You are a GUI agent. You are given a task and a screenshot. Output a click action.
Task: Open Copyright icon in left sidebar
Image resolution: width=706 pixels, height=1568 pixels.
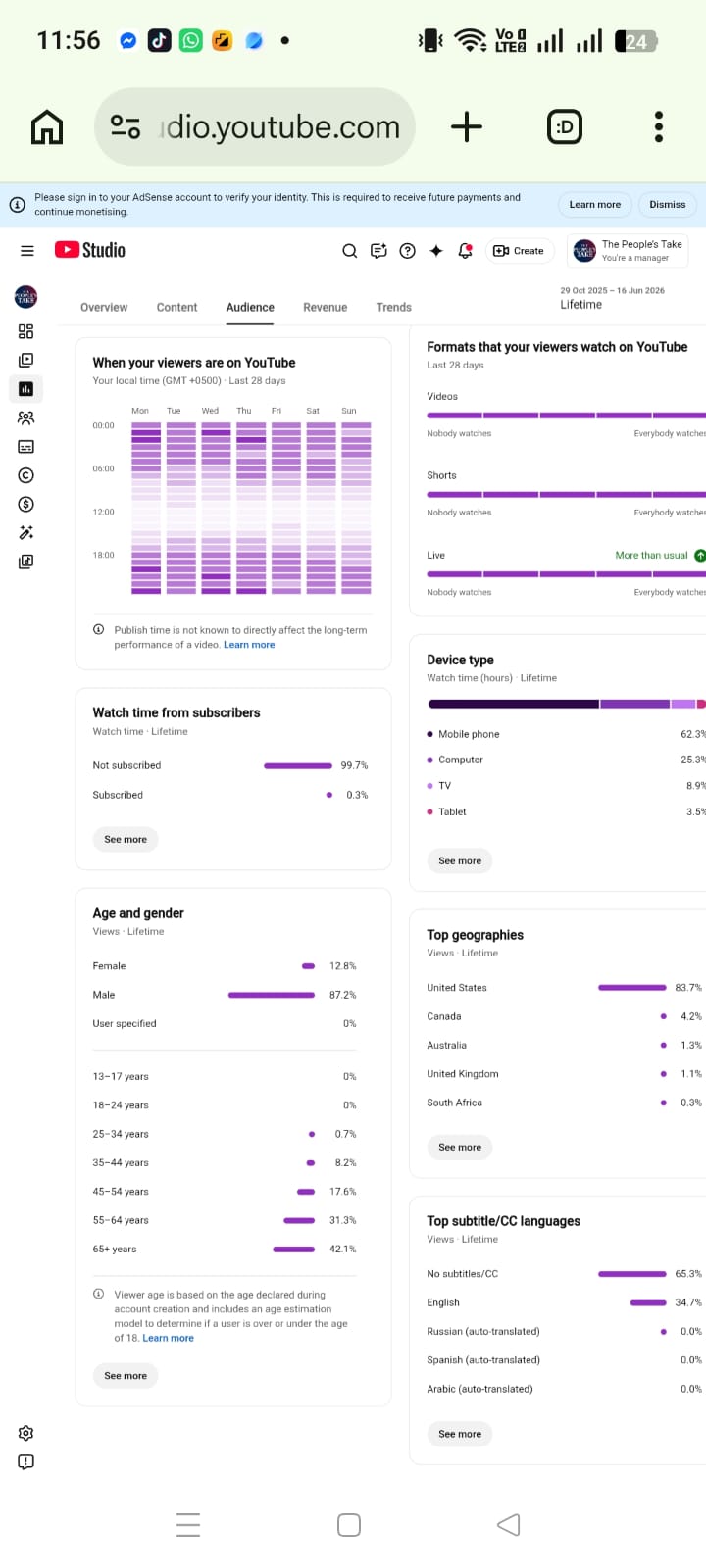click(26, 475)
